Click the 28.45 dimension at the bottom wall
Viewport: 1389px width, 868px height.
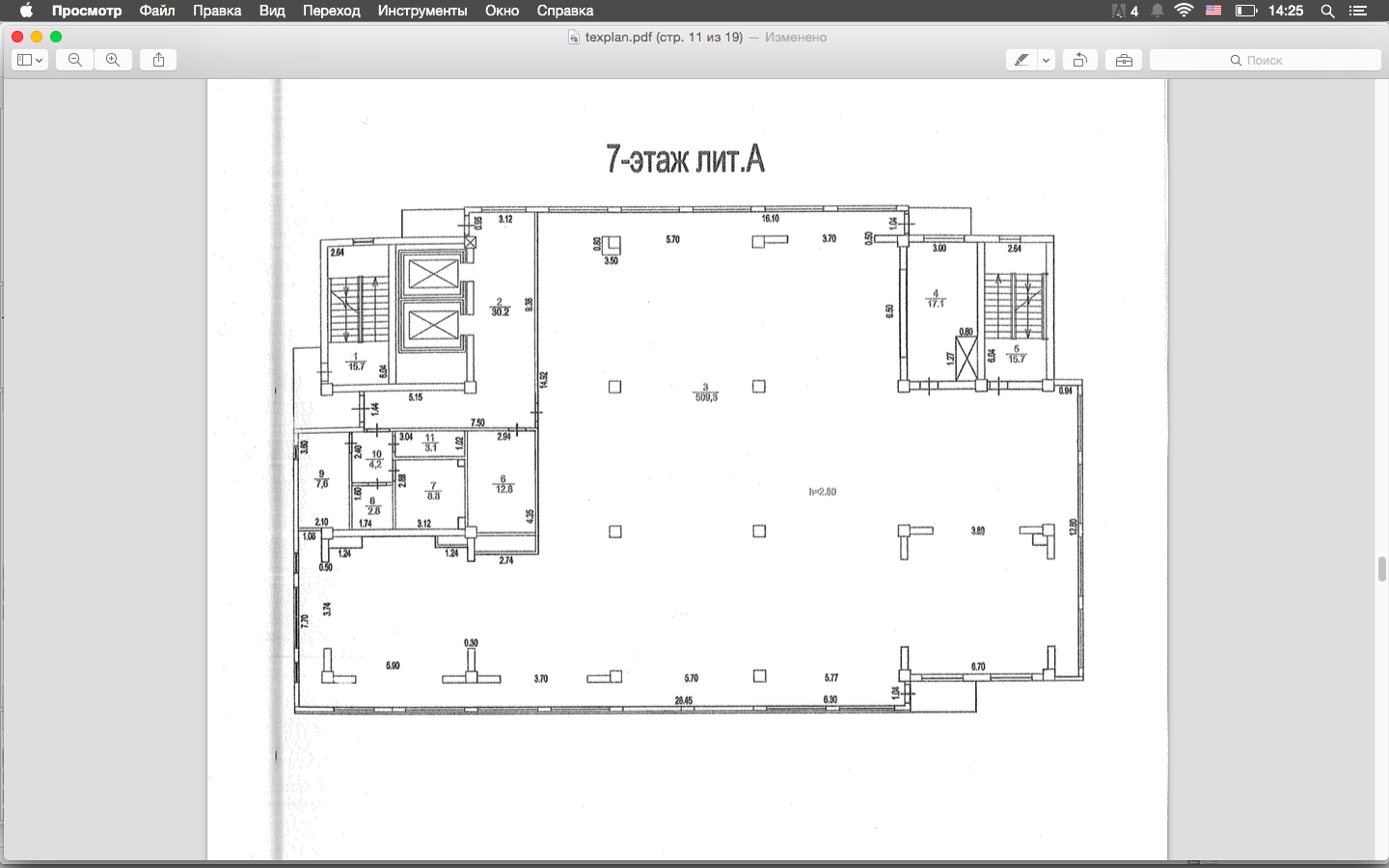[684, 701]
